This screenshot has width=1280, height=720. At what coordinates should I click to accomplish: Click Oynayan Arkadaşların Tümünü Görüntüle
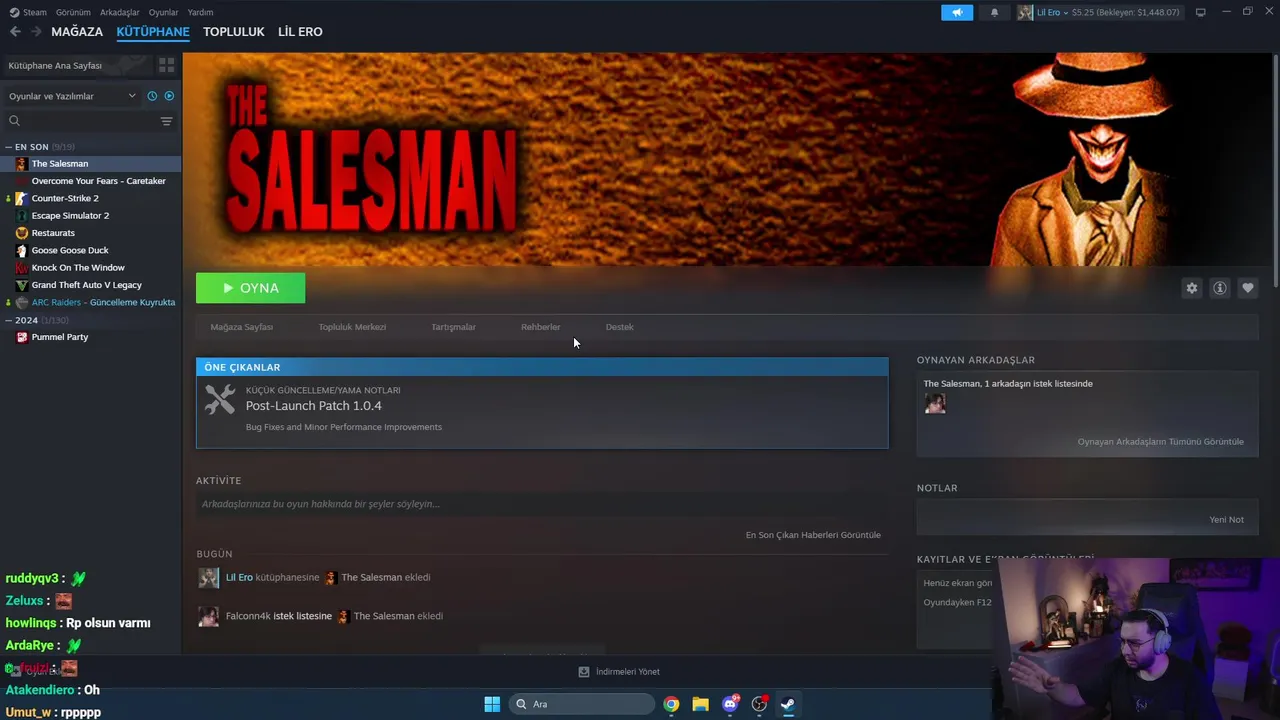[1160, 442]
